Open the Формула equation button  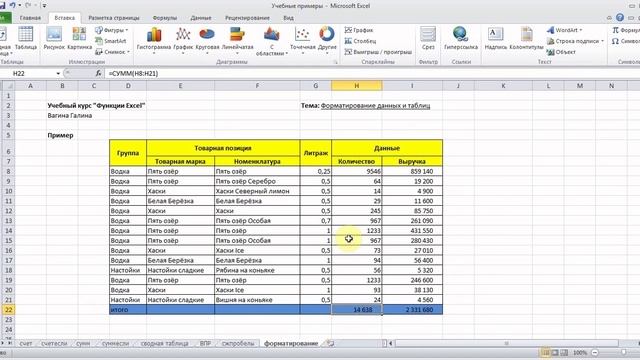627,30
